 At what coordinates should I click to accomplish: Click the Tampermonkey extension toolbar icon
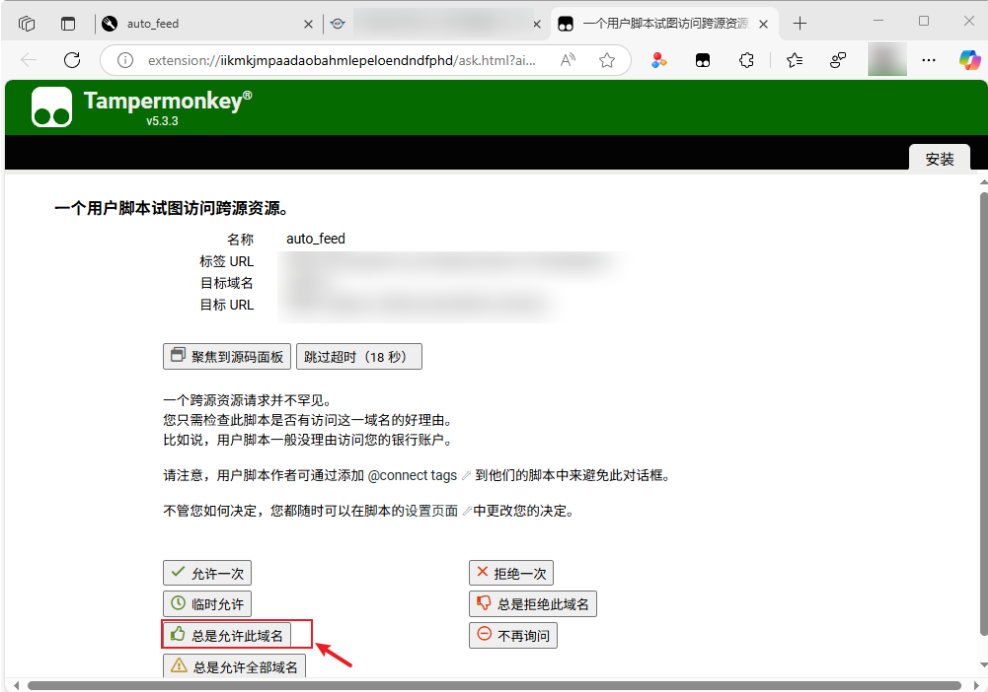click(x=703, y=60)
